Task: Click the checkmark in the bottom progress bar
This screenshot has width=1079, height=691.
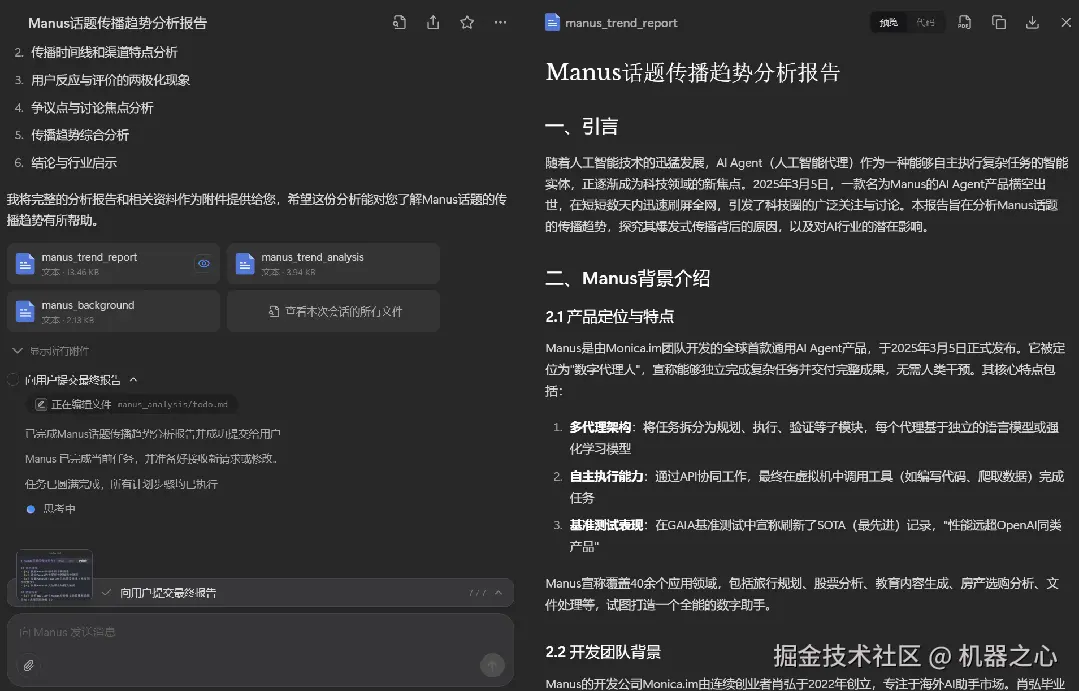Action: 107,592
